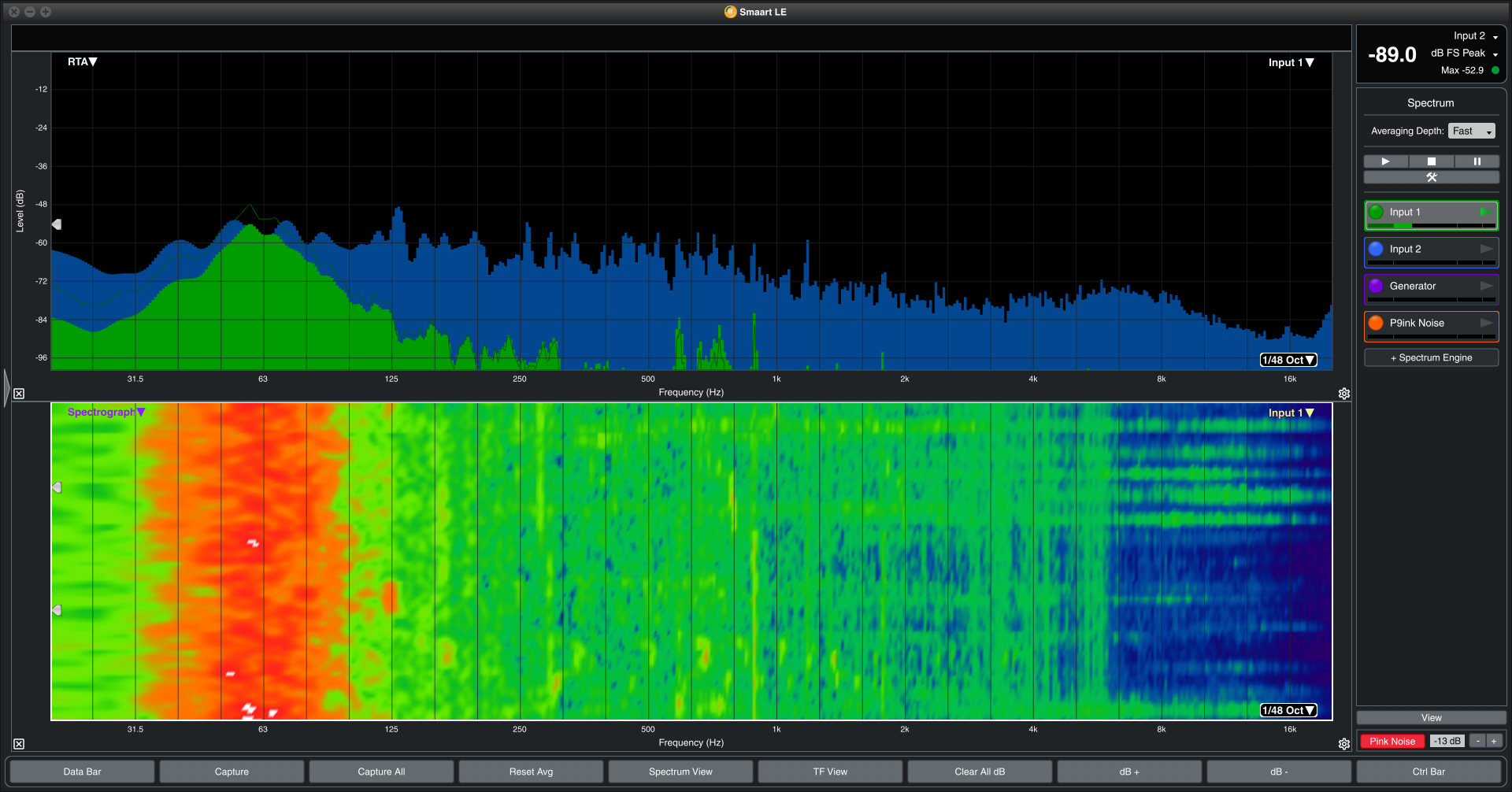Start spectrum measurement with play button
This screenshot has width=1512, height=792.
[1385, 161]
